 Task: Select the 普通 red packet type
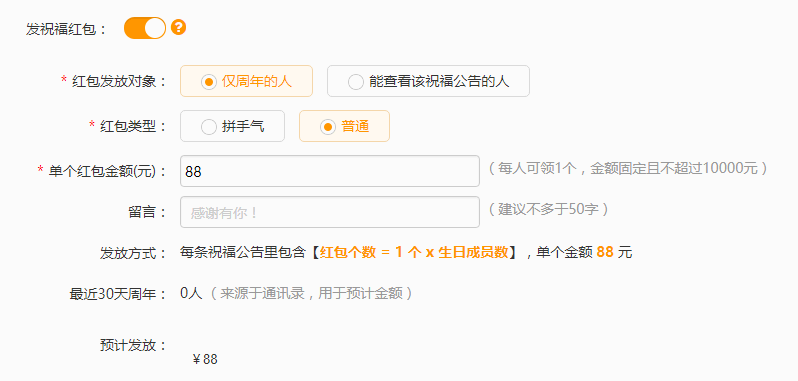pyautogui.click(x=345, y=126)
